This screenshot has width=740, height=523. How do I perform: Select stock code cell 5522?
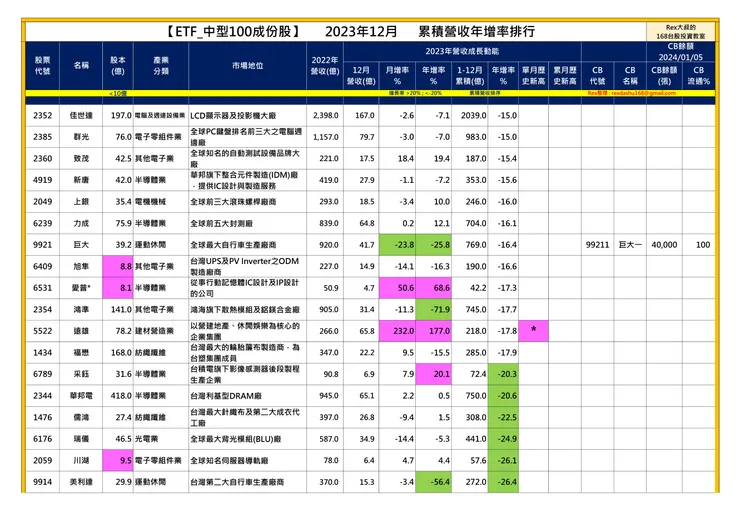coord(42,331)
